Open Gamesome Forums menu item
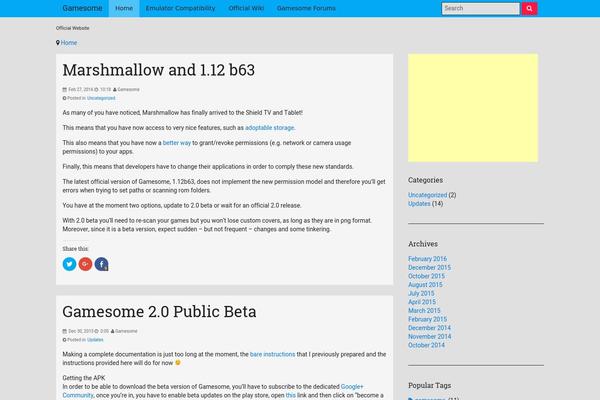The height and width of the screenshot is (400, 600). (x=306, y=8)
